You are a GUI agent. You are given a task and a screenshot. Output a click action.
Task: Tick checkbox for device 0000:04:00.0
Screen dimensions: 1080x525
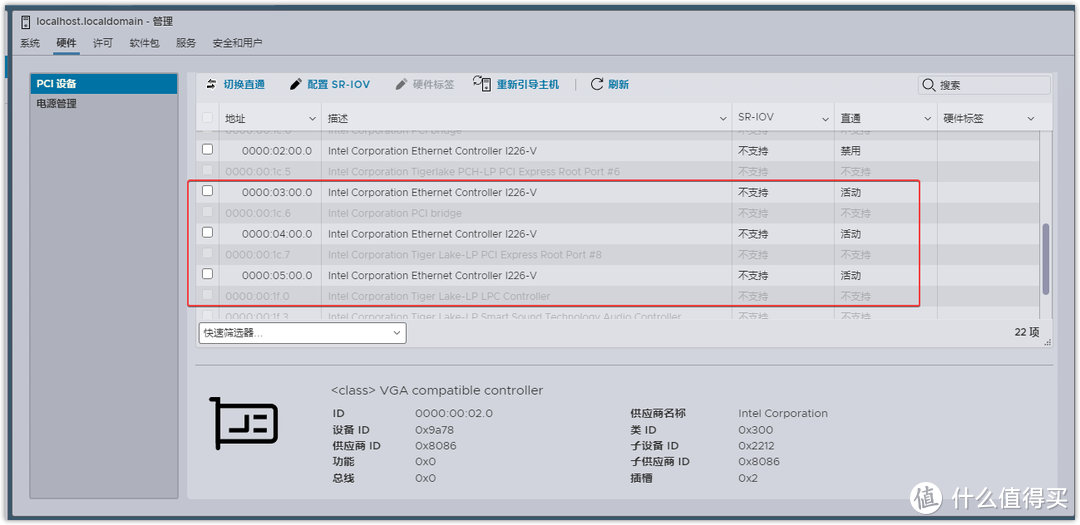point(207,232)
